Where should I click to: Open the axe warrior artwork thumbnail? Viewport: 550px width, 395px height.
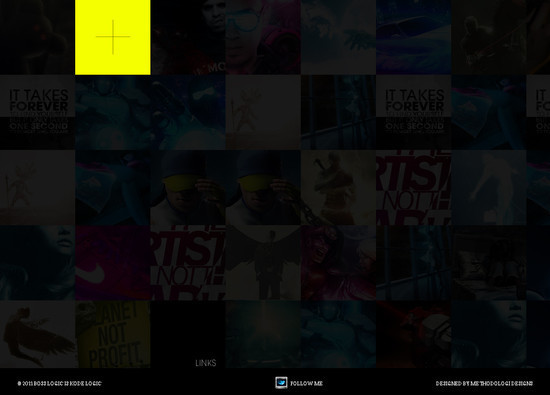click(338, 188)
